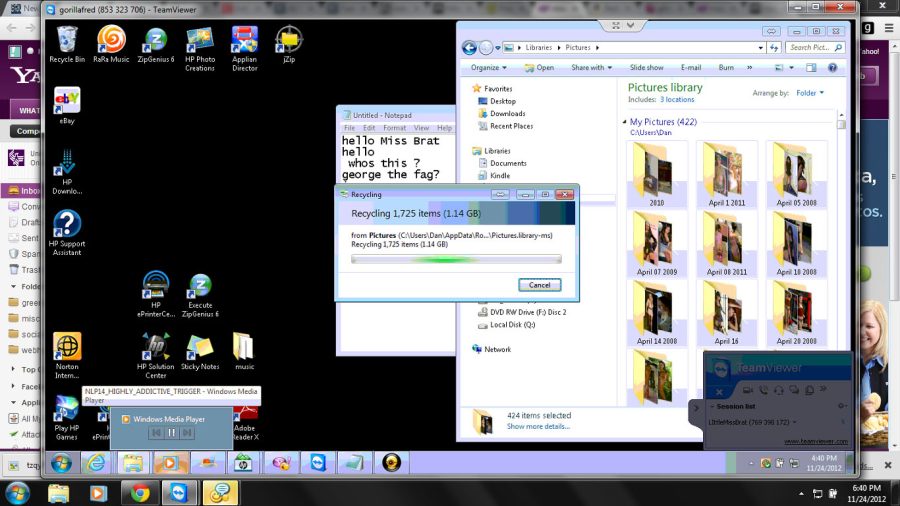The height and width of the screenshot is (506, 900).
Task: Open the change view dropdown arrow
Action: [x=792, y=68]
